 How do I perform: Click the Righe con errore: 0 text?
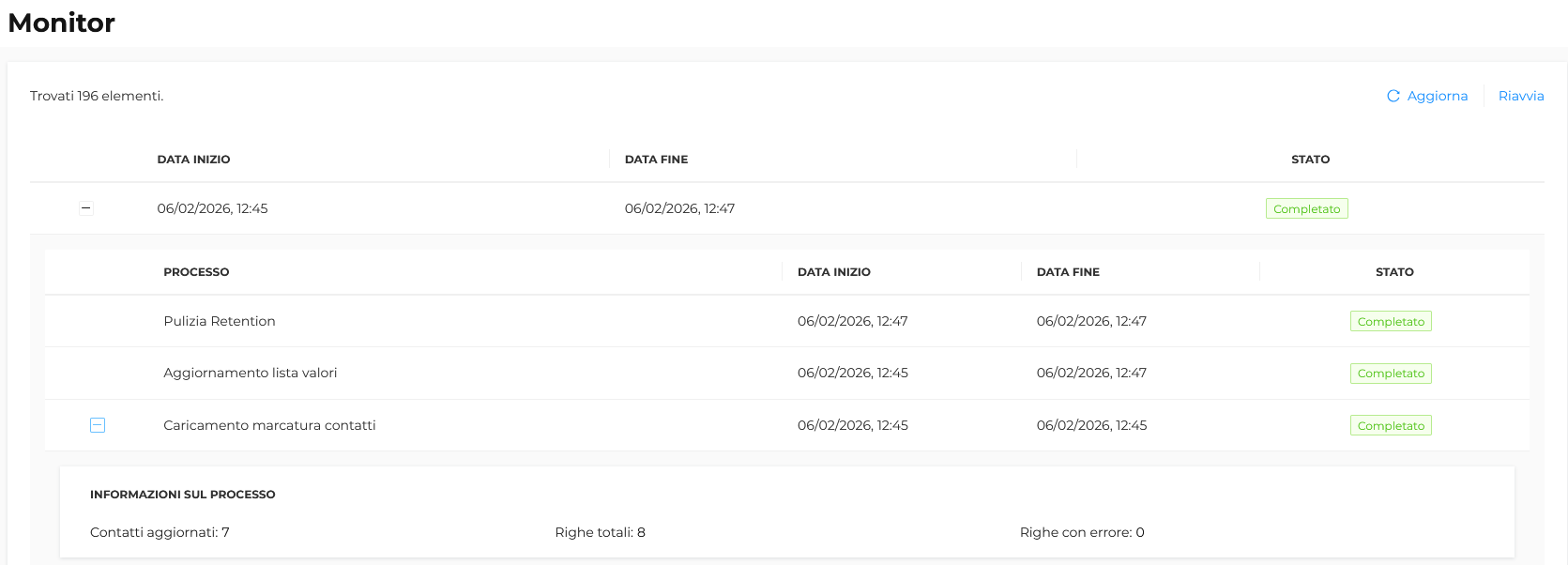pos(1082,532)
